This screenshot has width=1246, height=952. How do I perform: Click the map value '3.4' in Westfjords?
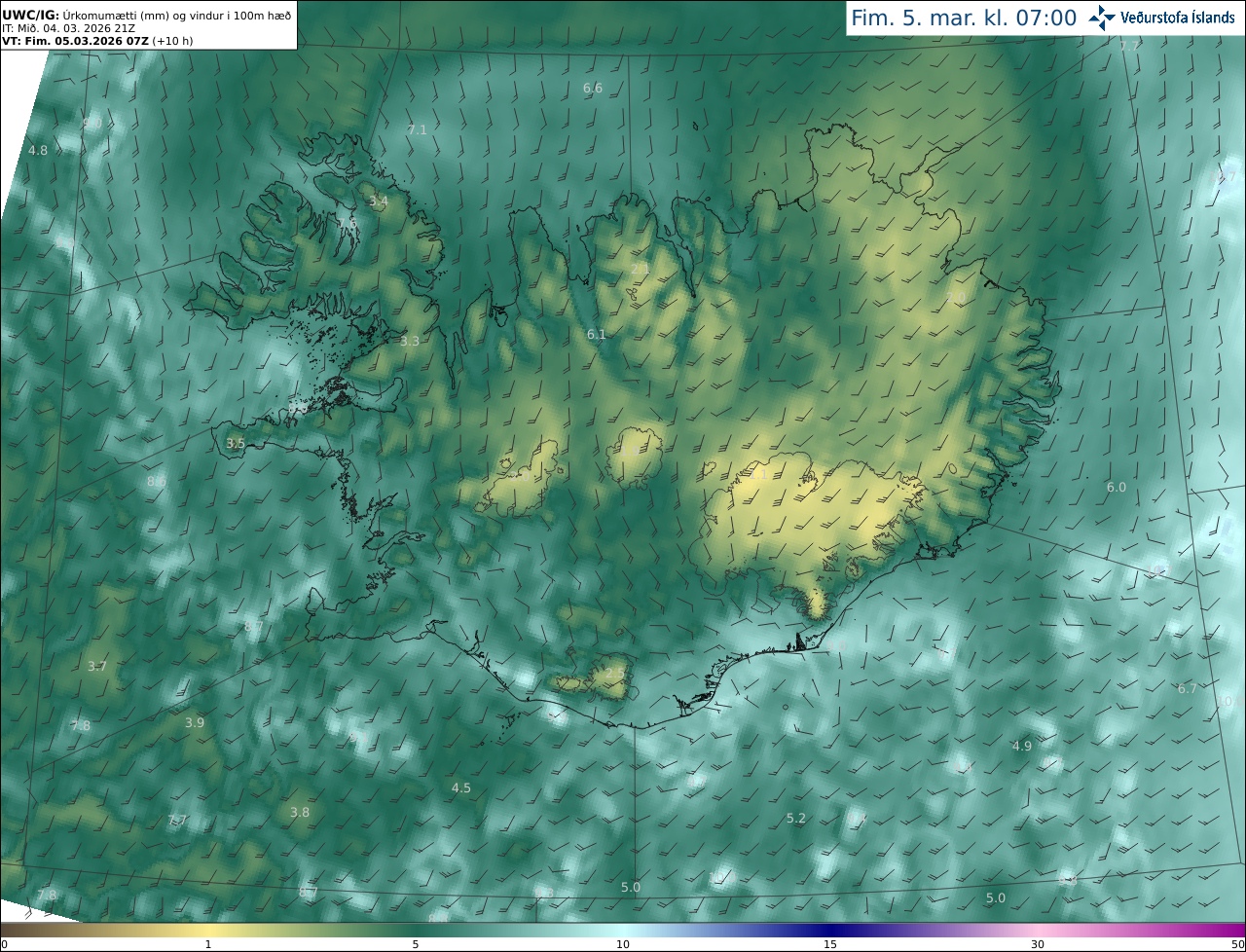tap(379, 201)
